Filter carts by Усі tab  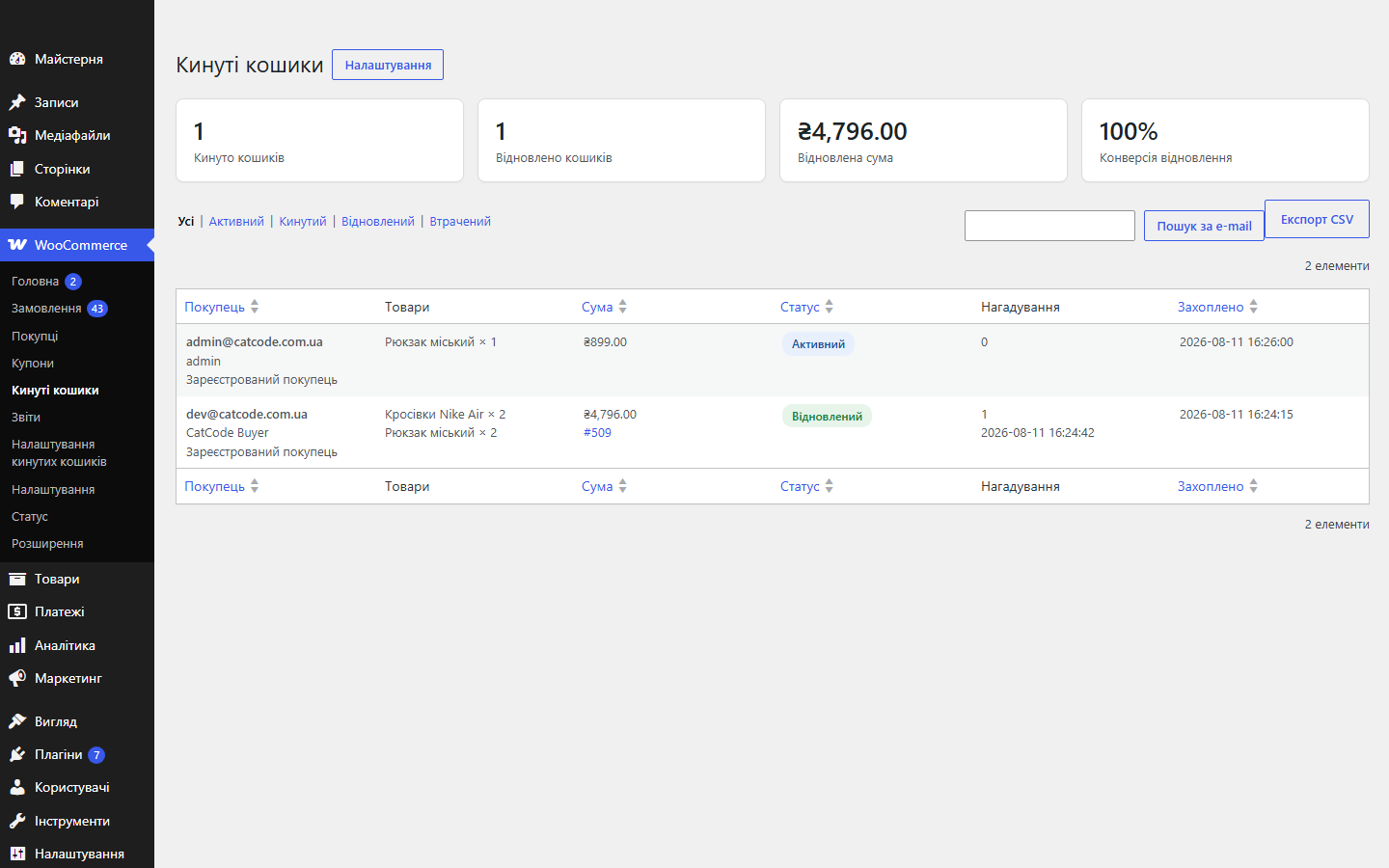pyautogui.click(x=186, y=222)
